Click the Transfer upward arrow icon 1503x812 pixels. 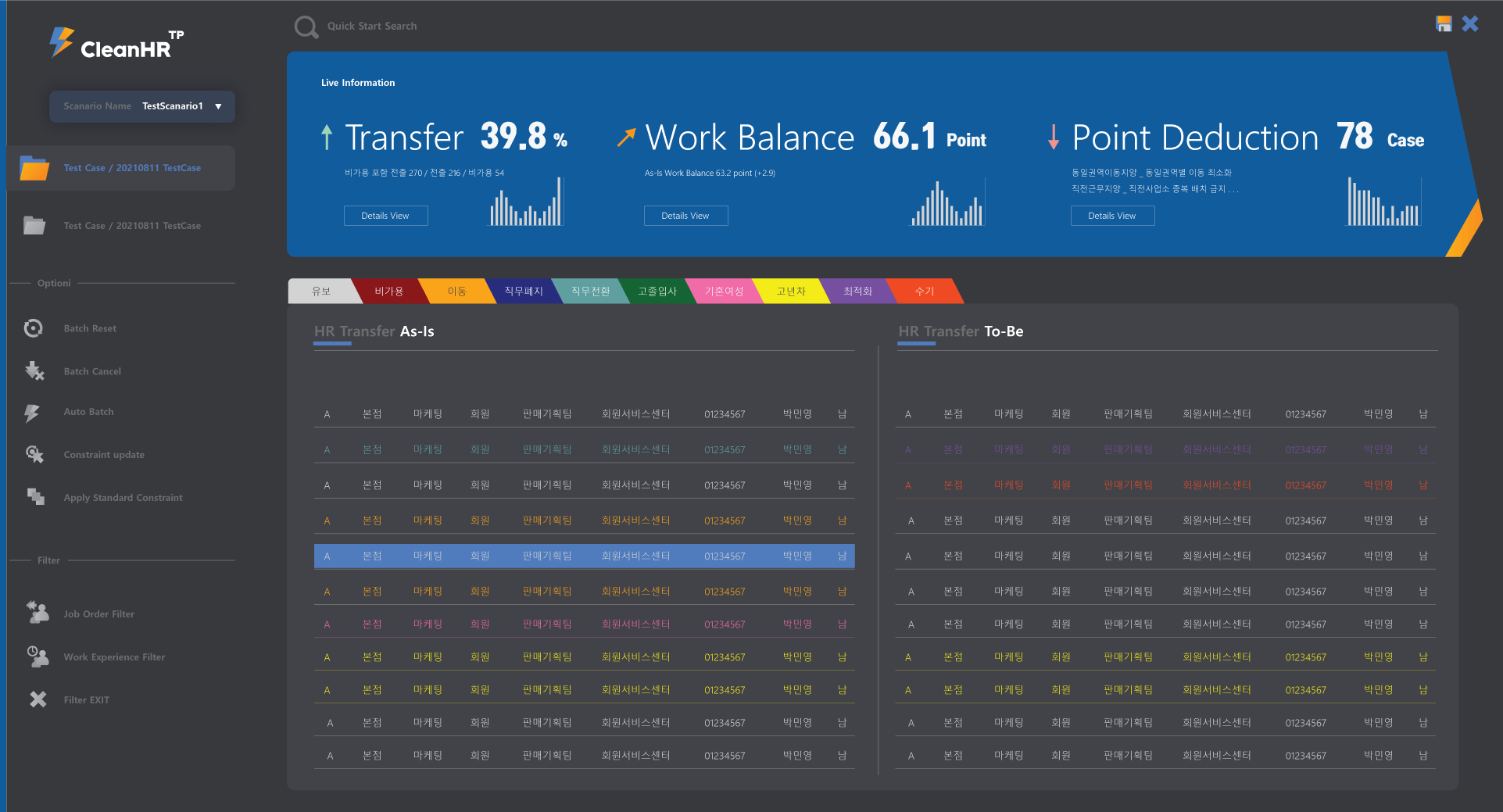327,137
